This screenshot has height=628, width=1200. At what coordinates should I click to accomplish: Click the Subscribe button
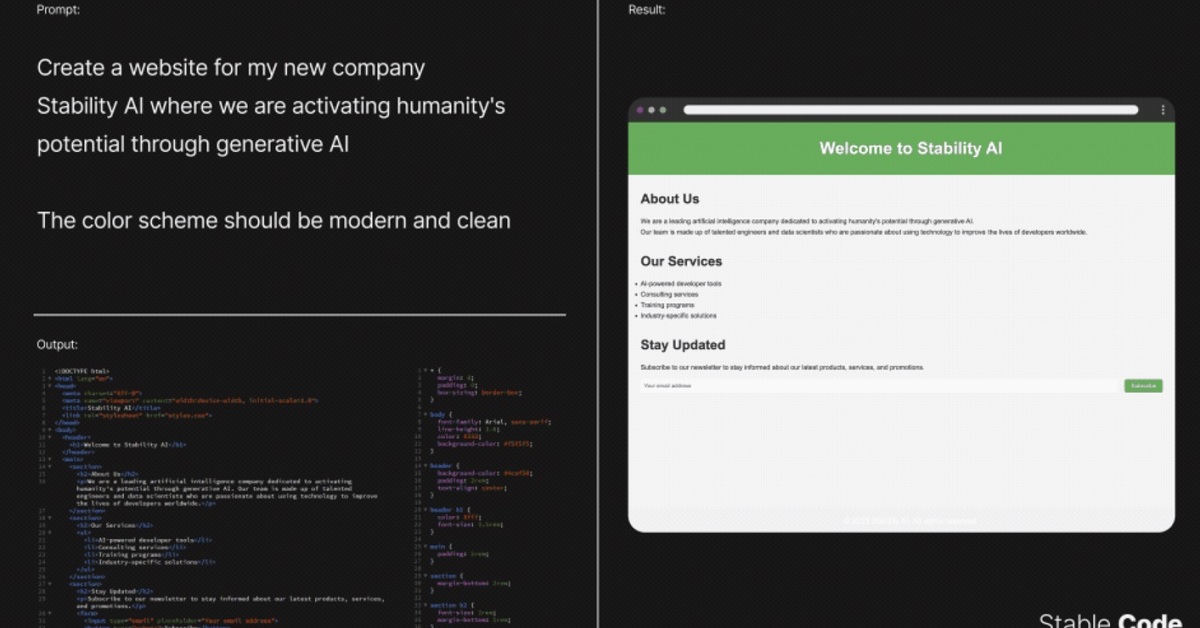[x=1142, y=385]
